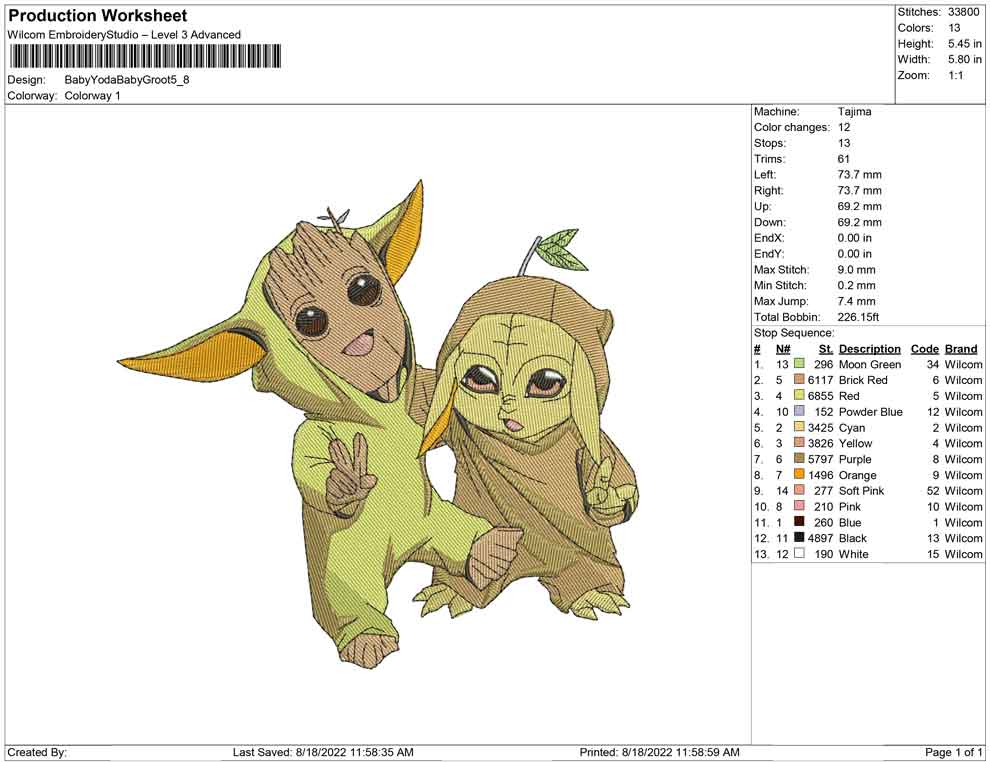The image size is (990, 762).
Task: Select the swatch beside 3425 Cyan
Action: pos(799,427)
